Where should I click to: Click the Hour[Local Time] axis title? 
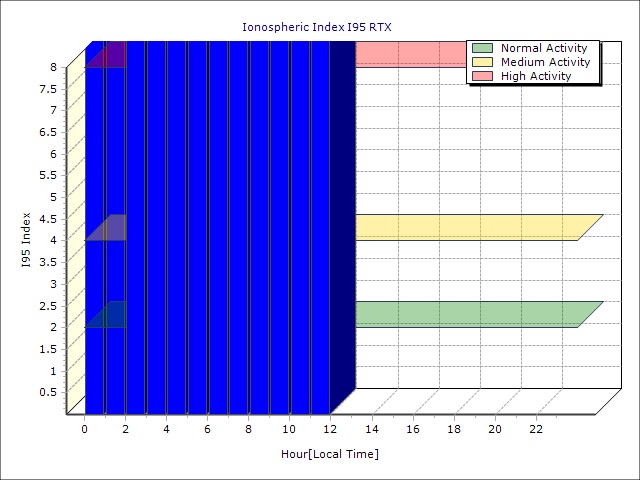(x=330, y=454)
